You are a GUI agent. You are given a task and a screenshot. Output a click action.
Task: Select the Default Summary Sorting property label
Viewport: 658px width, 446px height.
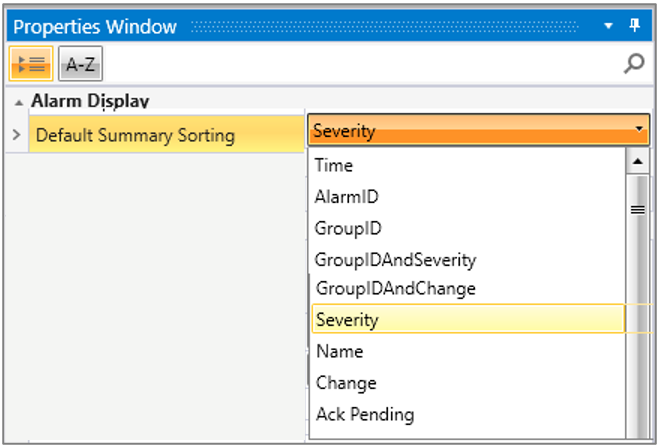point(135,134)
